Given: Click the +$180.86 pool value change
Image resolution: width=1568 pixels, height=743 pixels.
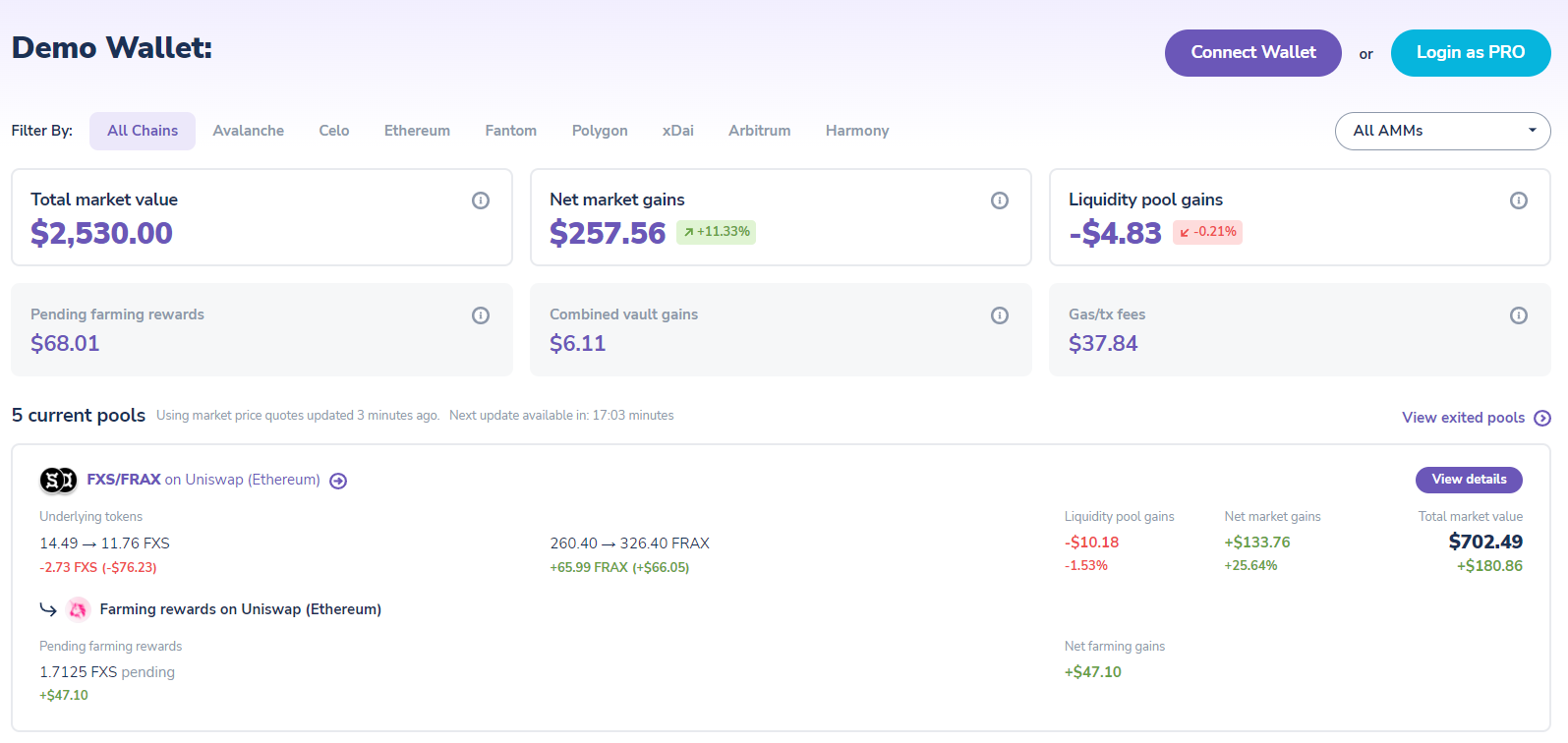Looking at the screenshot, I should [1489, 566].
